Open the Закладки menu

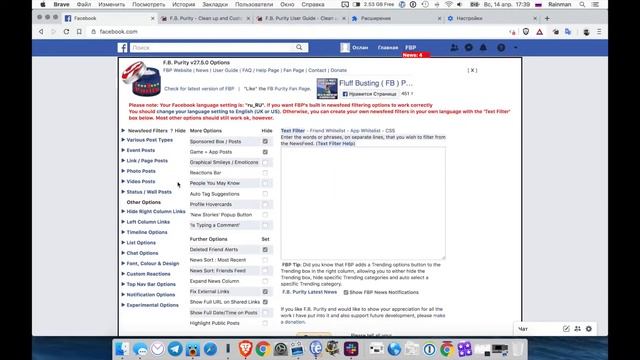pos(215,4)
